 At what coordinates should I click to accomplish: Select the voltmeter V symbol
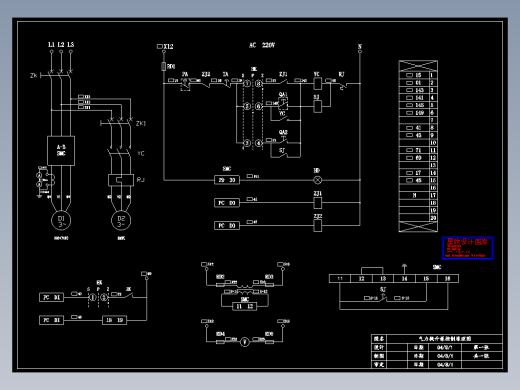click(245, 342)
